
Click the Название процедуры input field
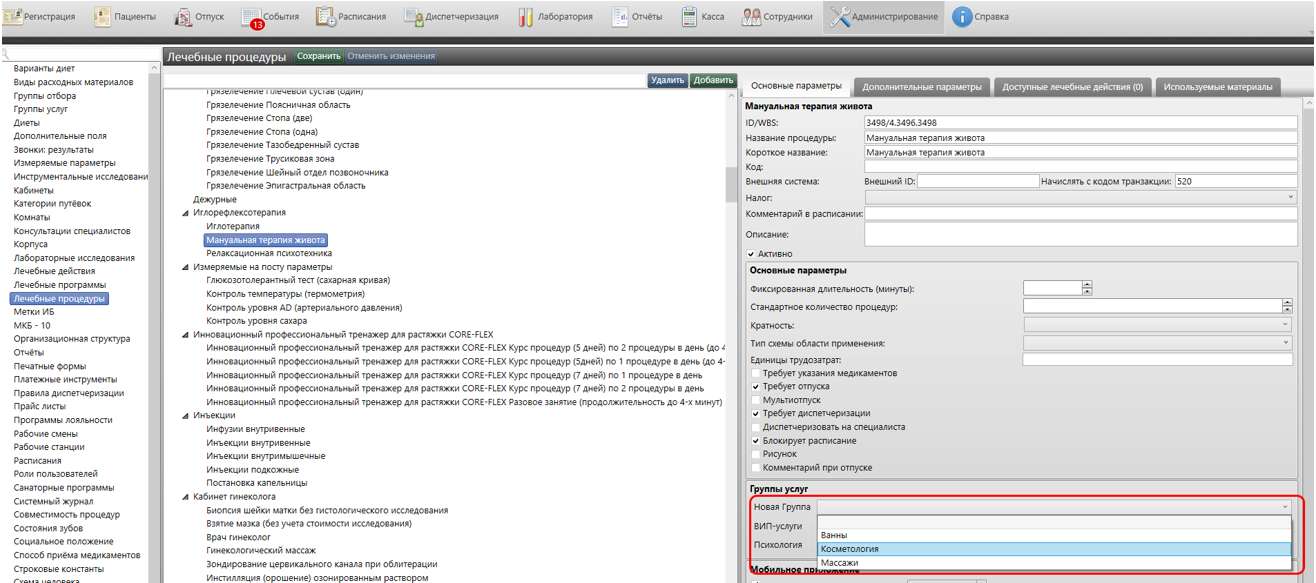click(x=1079, y=138)
